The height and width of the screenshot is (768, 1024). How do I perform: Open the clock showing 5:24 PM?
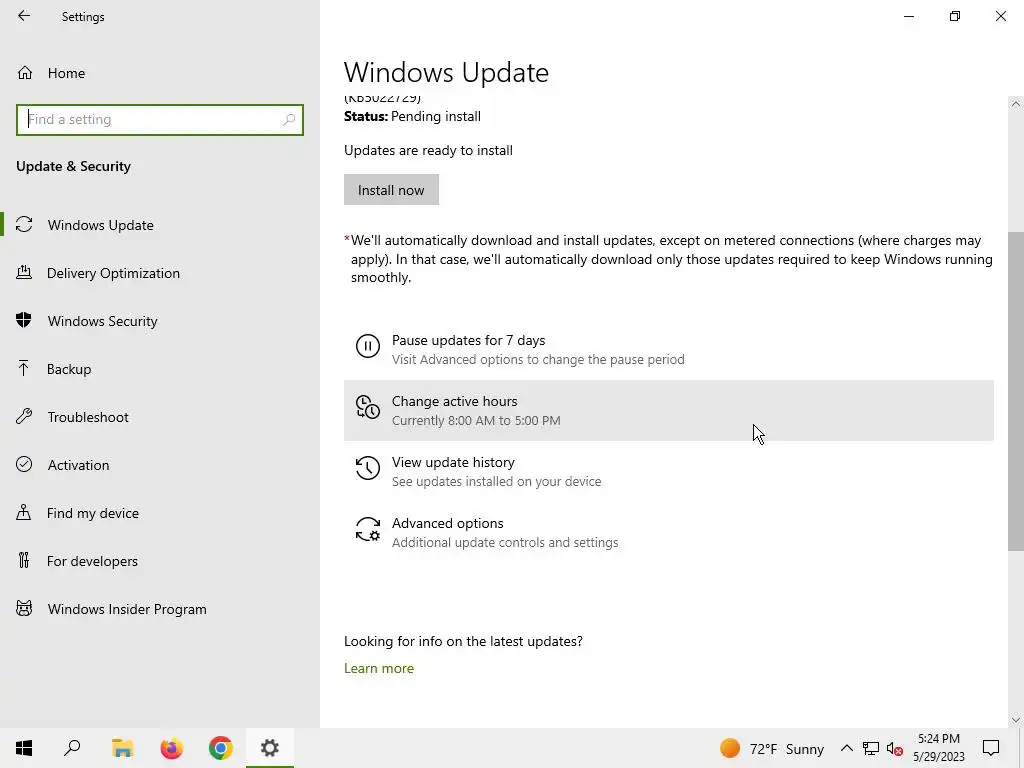pyautogui.click(x=938, y=748)
